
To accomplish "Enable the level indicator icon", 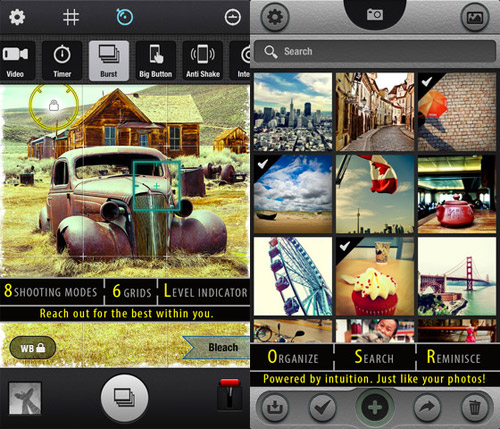I will tap(233, 17).
